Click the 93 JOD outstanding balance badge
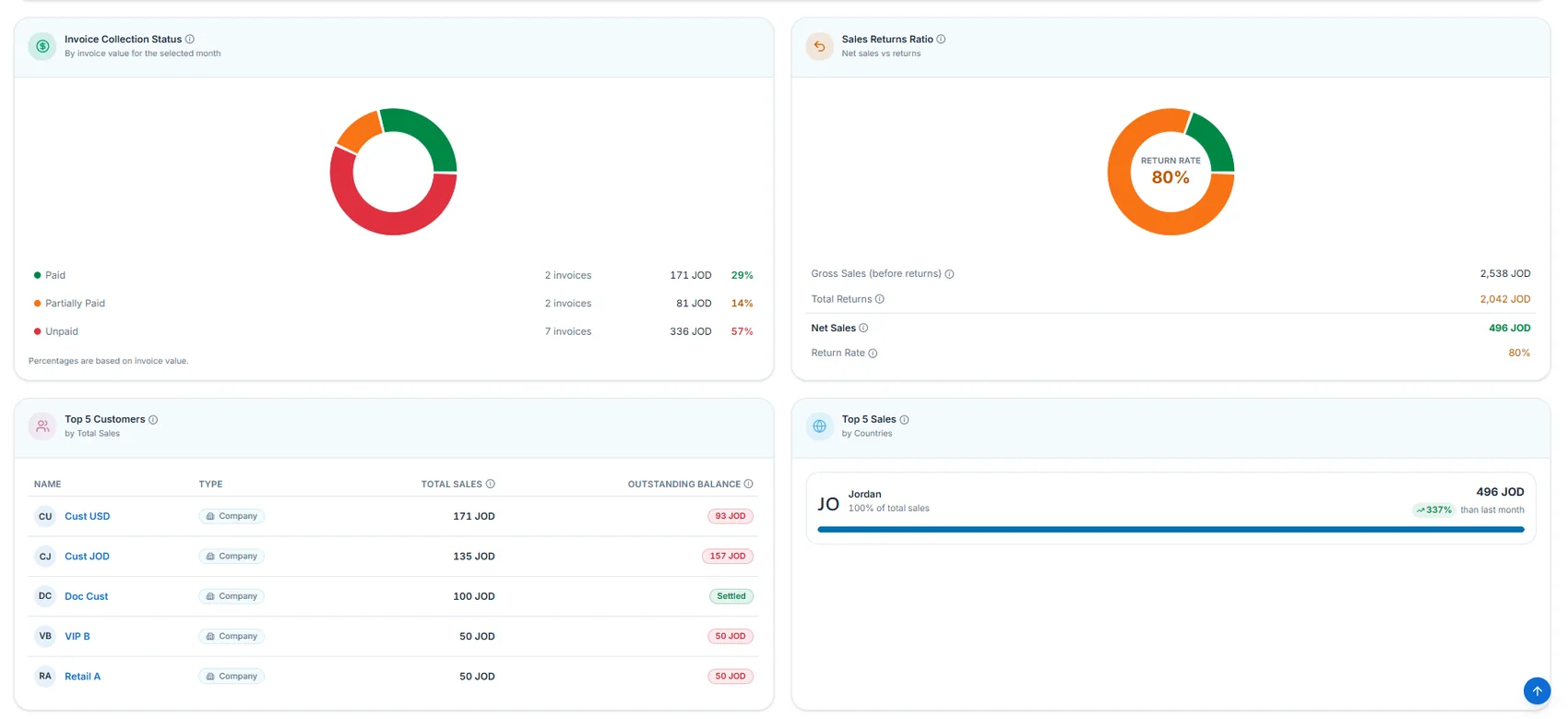This screenshot has width=1568, height=719. coord(731,516)
